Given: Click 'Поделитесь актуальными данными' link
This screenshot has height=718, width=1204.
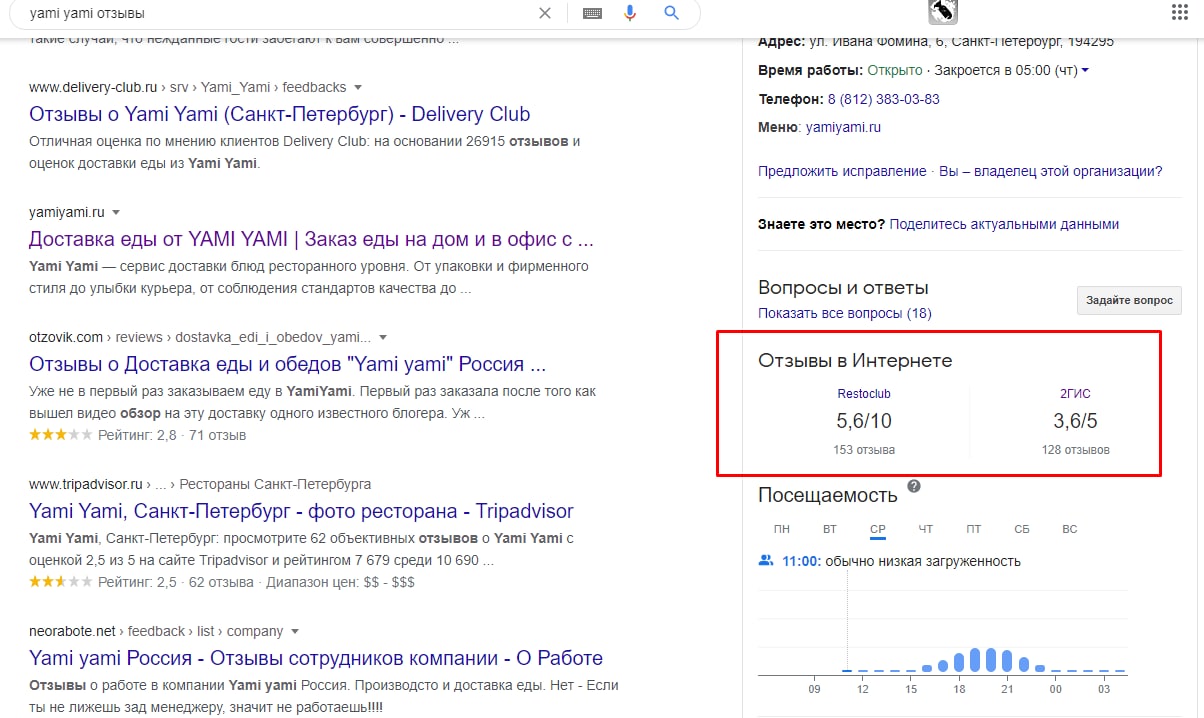Looking at the screenshot, I should 1004,224.
